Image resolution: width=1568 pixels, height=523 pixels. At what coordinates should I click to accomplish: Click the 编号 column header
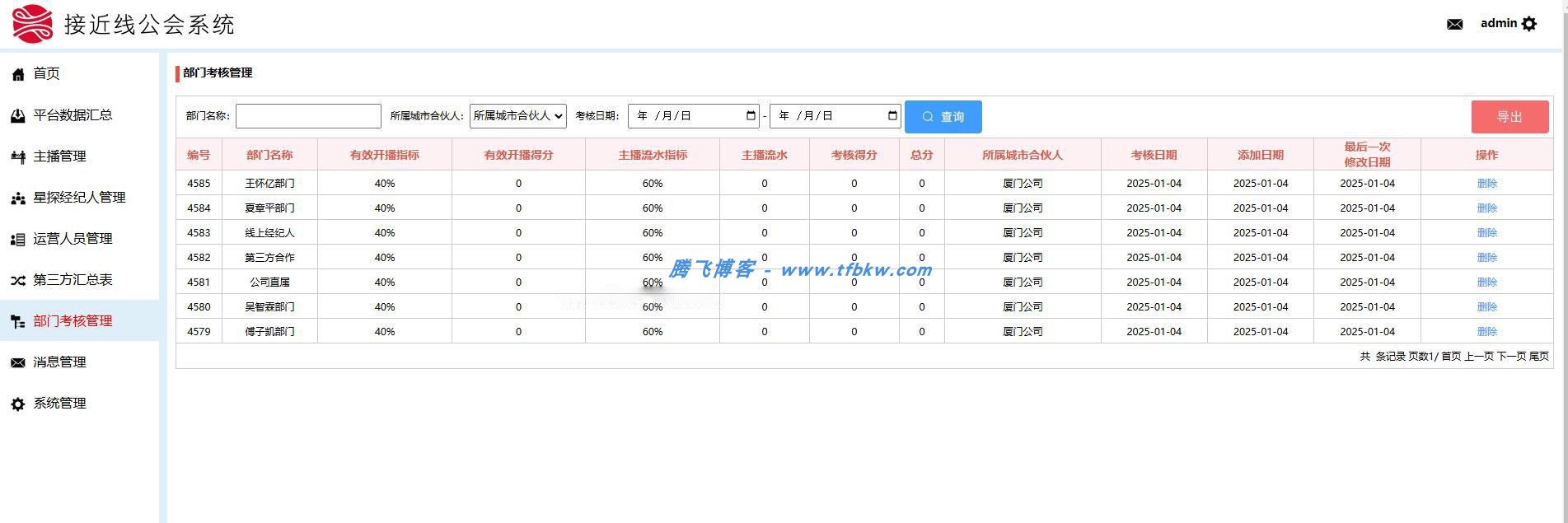[199, 155]
